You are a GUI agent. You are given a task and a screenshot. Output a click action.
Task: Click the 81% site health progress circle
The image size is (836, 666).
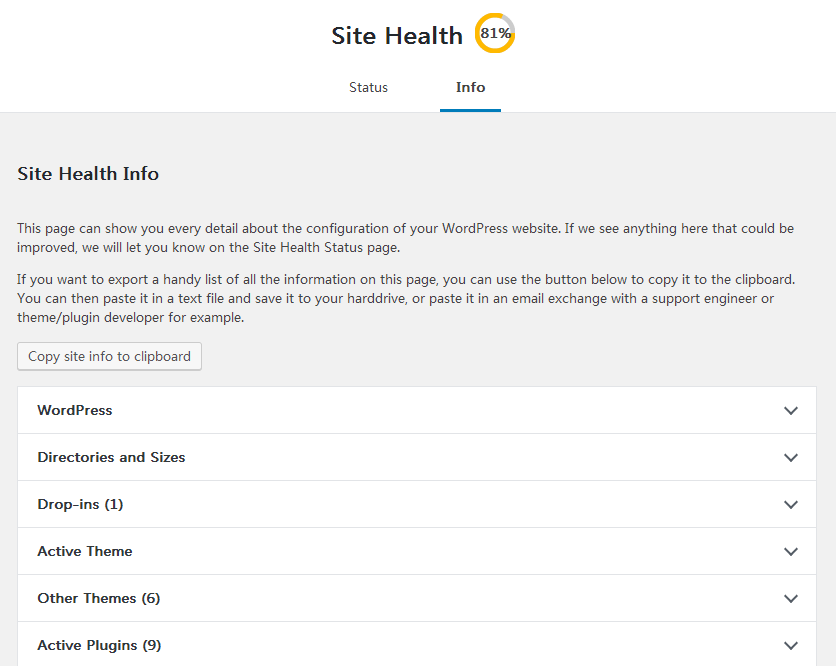click(x=495, y=34)
